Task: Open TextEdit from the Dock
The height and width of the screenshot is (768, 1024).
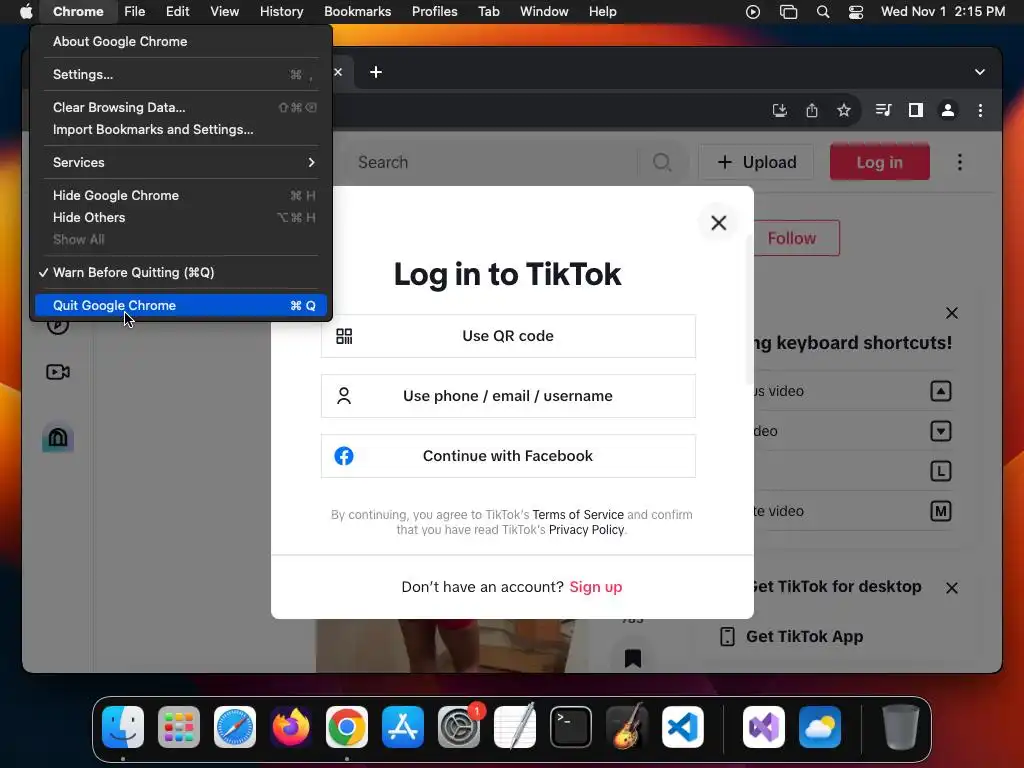Action: [x=515, y=727]
